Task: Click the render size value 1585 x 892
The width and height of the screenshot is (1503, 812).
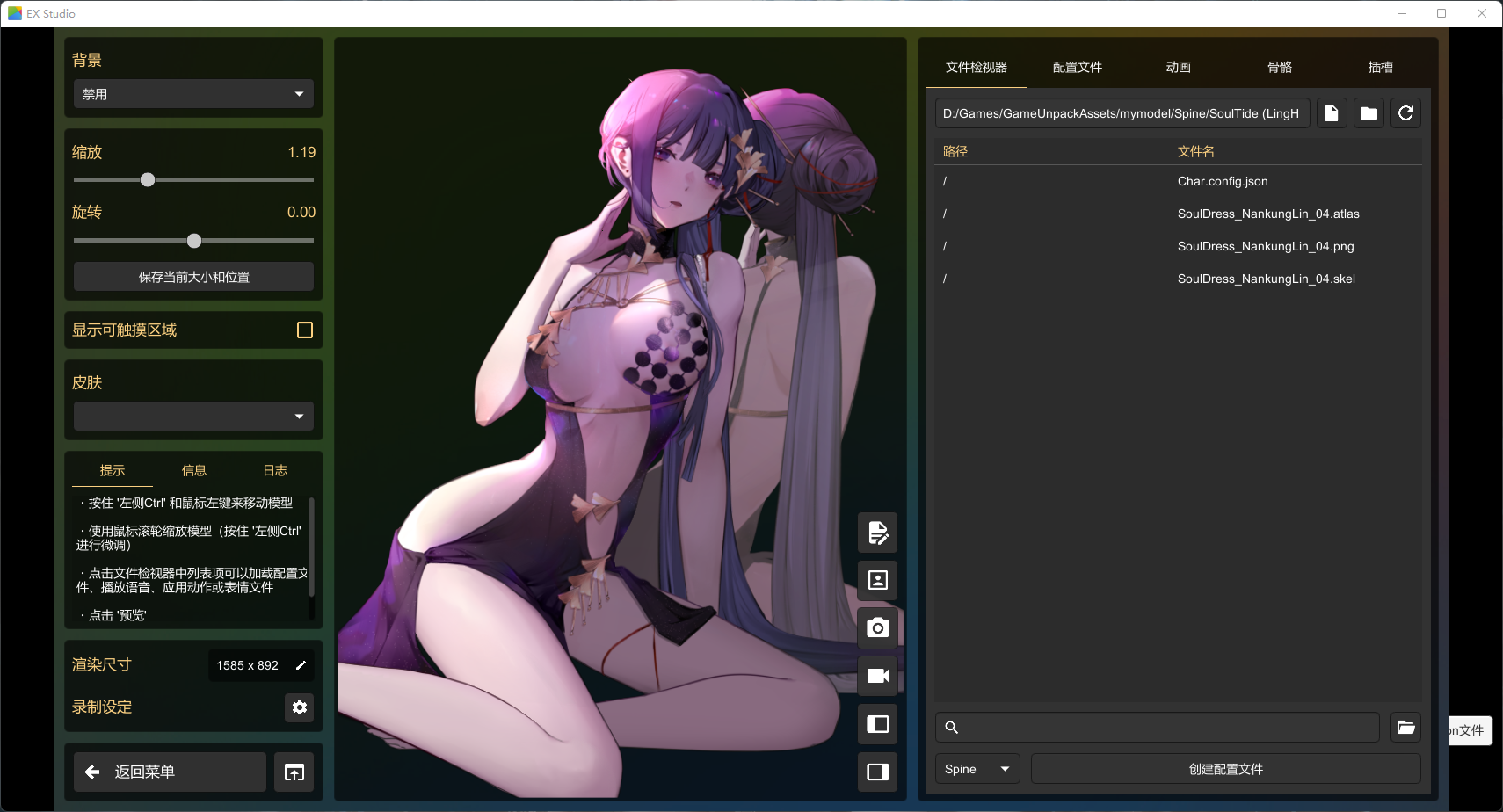Action: tap(248, 665)
